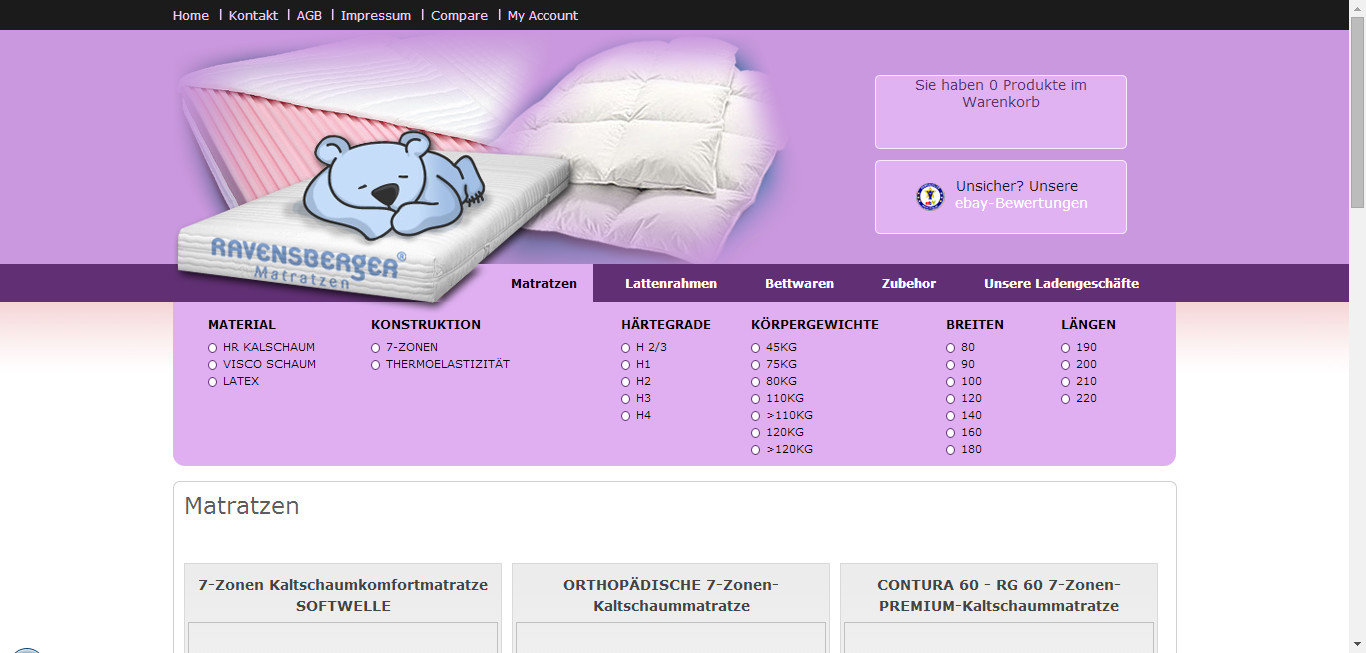
Task: Select H3 hardness grade
Action: [625, 399]
